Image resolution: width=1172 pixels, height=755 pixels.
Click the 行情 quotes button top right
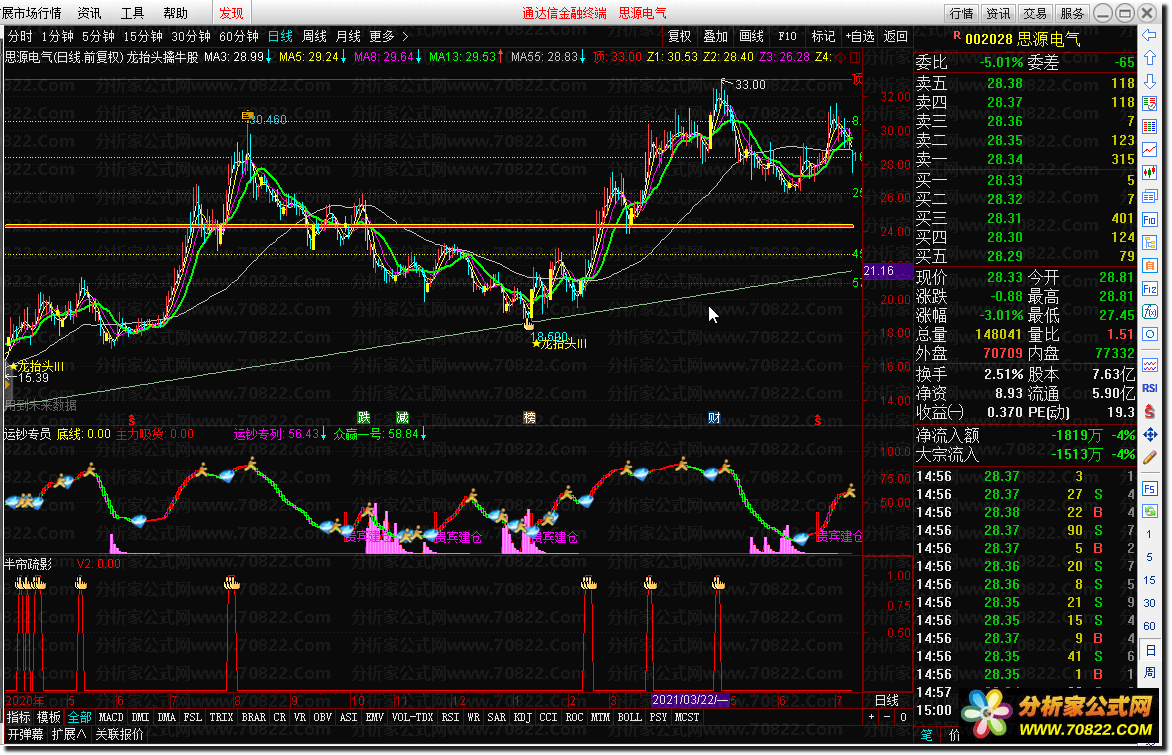coord(961,13)
